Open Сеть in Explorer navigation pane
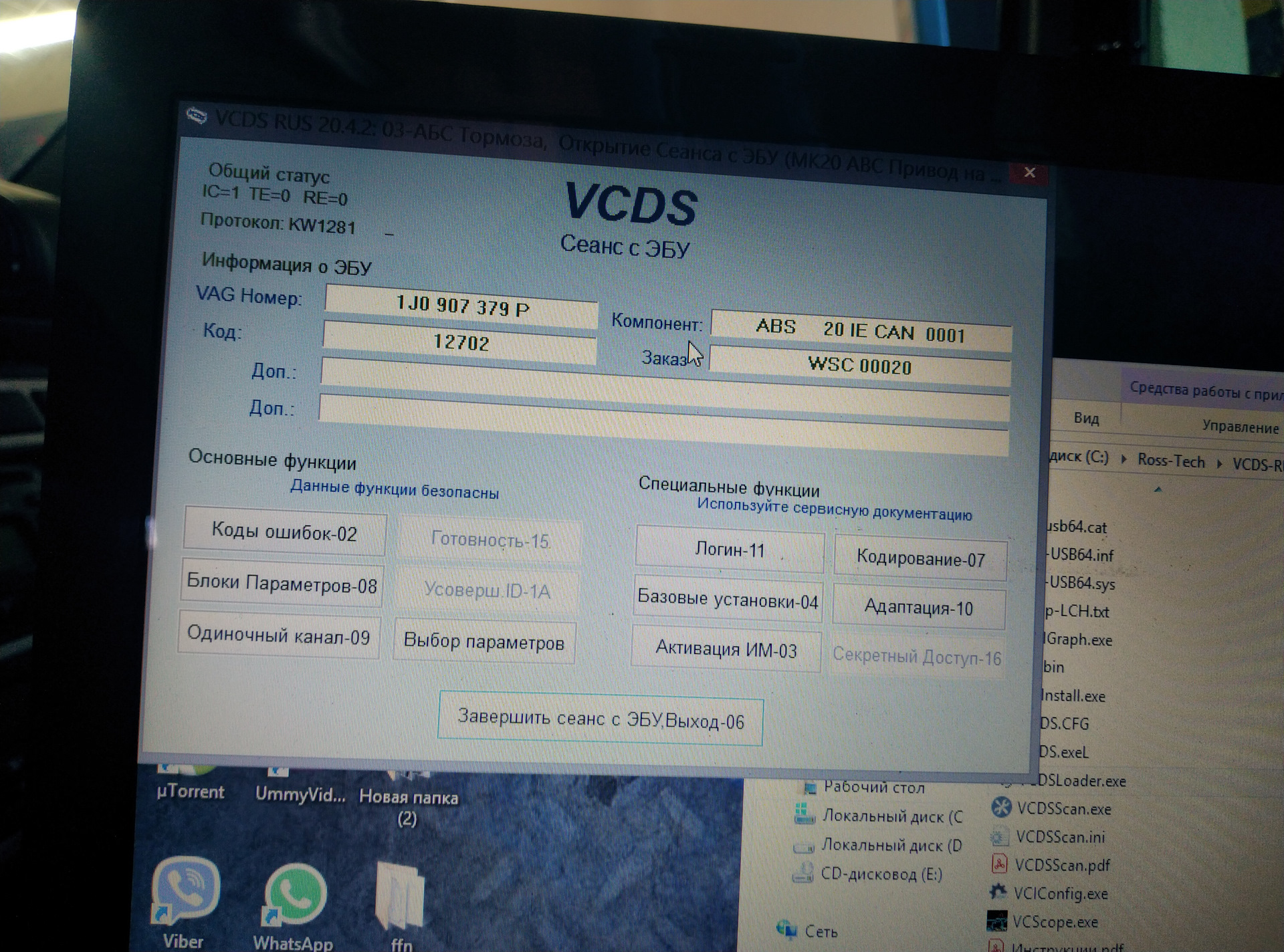Image resolution: width=1284 pixels, height=952 pixels. [x=808, y=930]
